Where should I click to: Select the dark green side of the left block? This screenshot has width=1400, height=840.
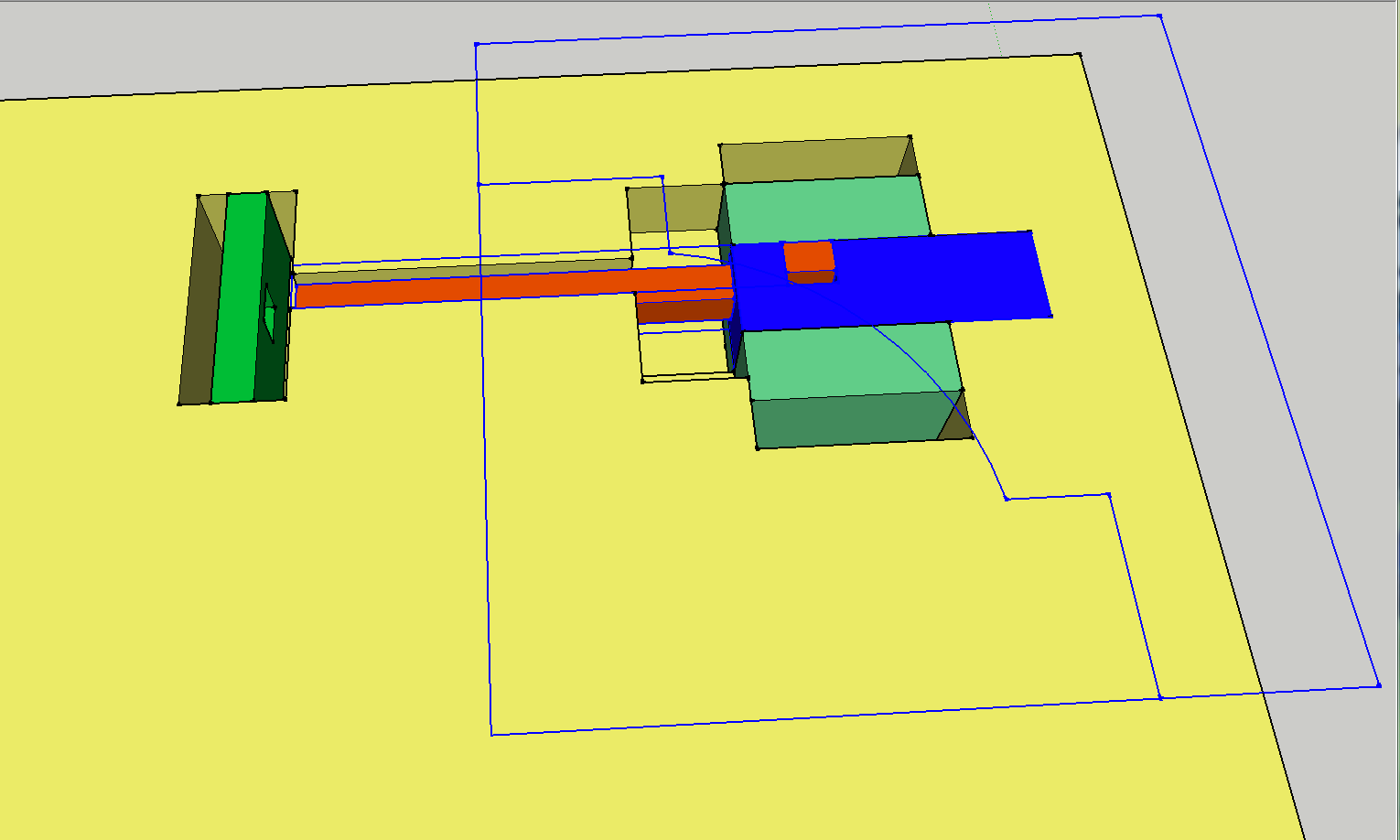[x=276, y=366]
